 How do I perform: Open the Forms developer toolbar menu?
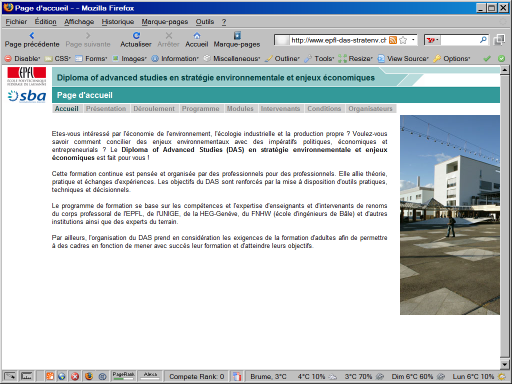[91, 59]
